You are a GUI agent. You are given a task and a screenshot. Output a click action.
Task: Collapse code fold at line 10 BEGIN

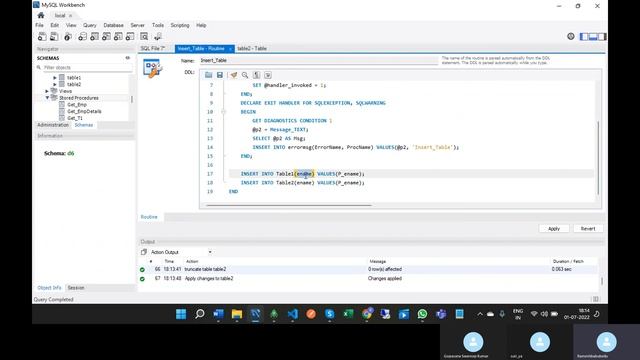(223, 112)
